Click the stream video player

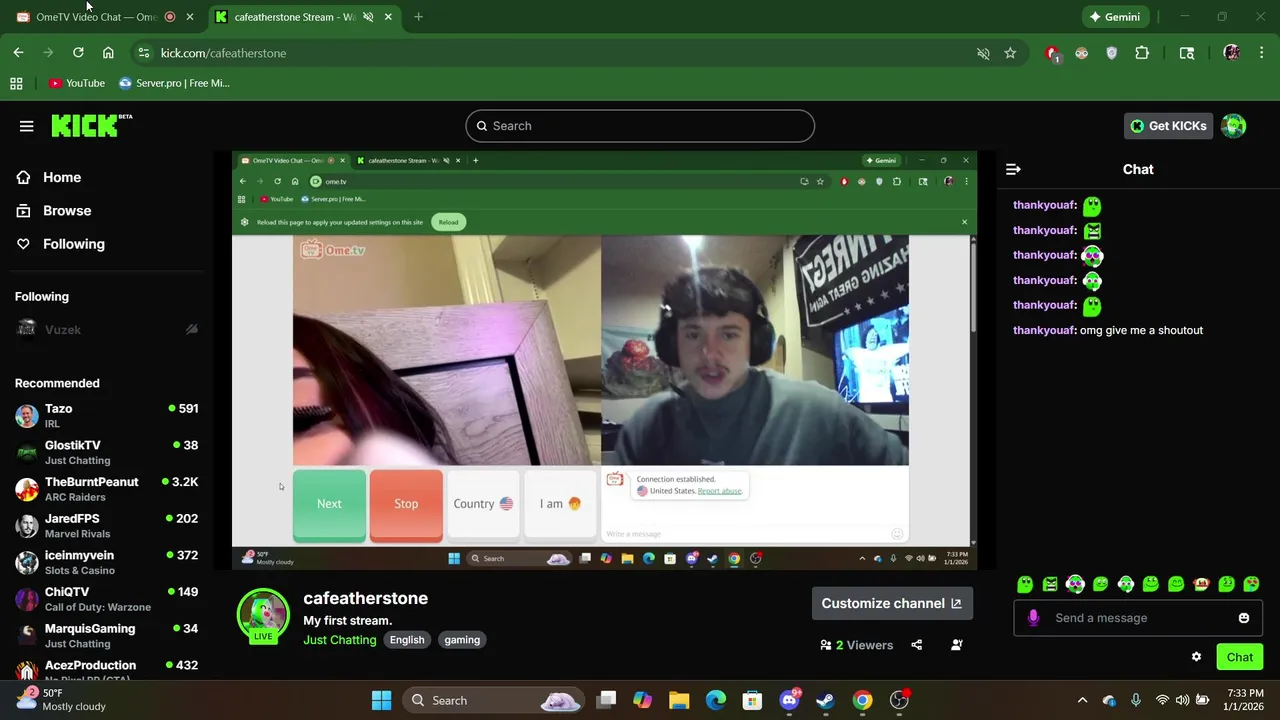pos(604,360)
